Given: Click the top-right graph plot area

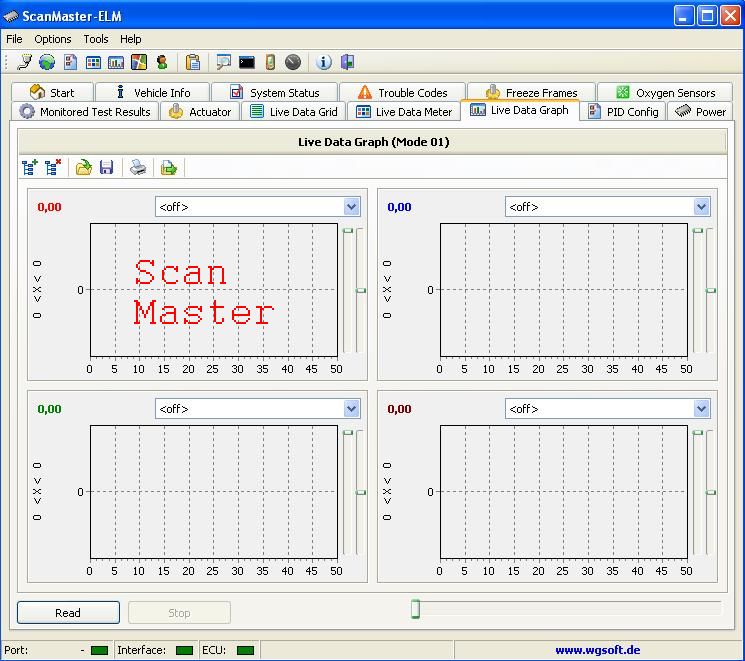Looking at the screenshot, I should pos(564,290).
